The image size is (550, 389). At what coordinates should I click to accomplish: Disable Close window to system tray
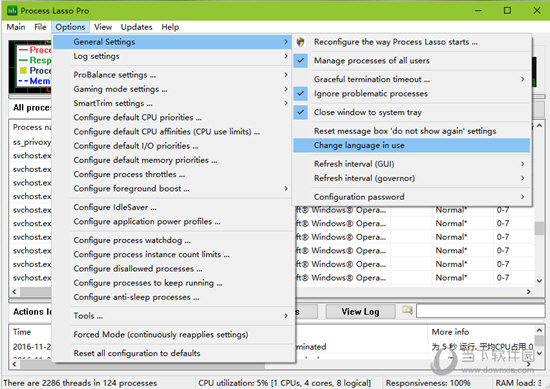[301, 112]
